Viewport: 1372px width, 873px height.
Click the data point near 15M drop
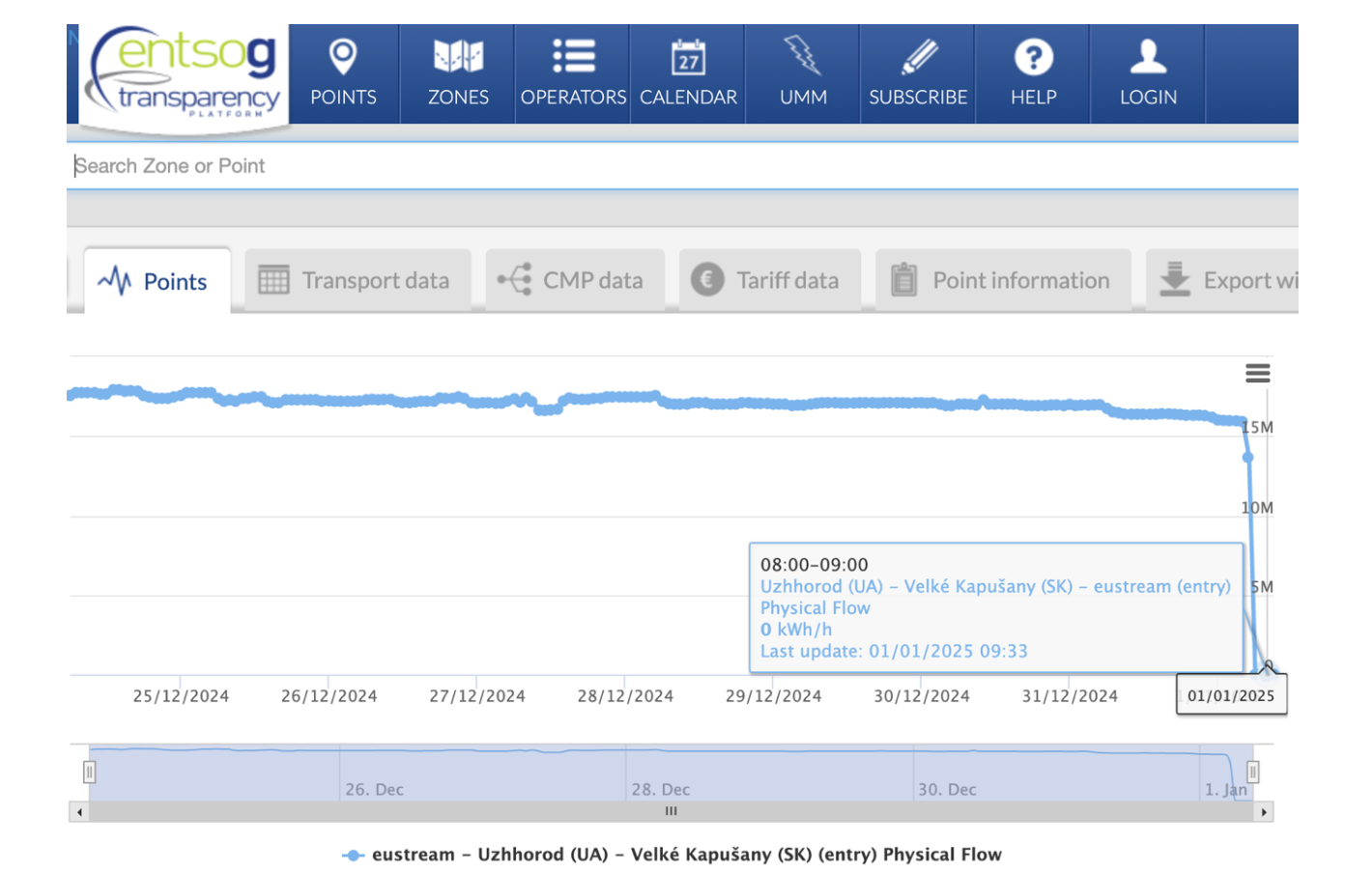click(x=1247, y=457)
